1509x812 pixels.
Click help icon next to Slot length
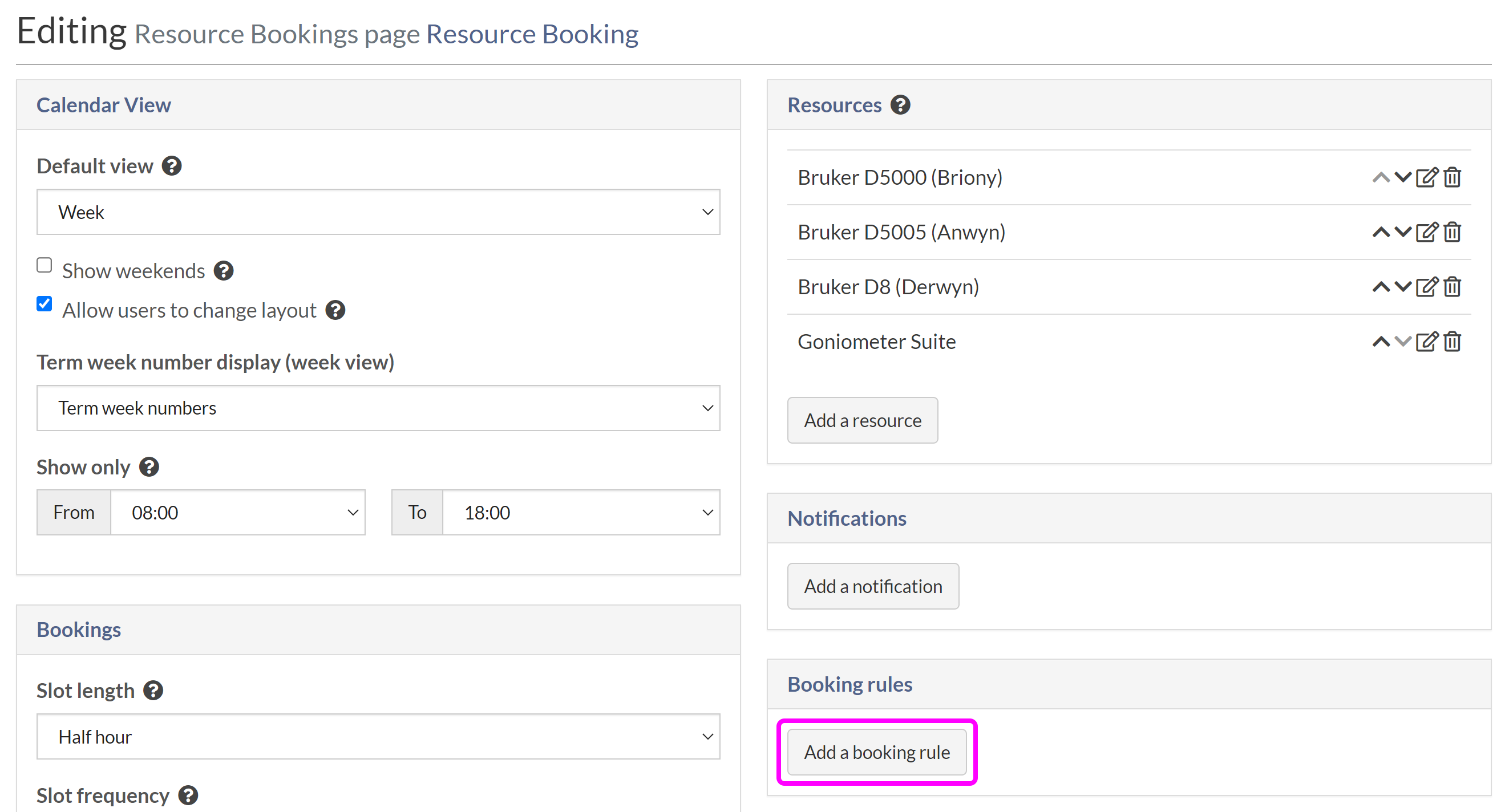[x=153, y=691]
